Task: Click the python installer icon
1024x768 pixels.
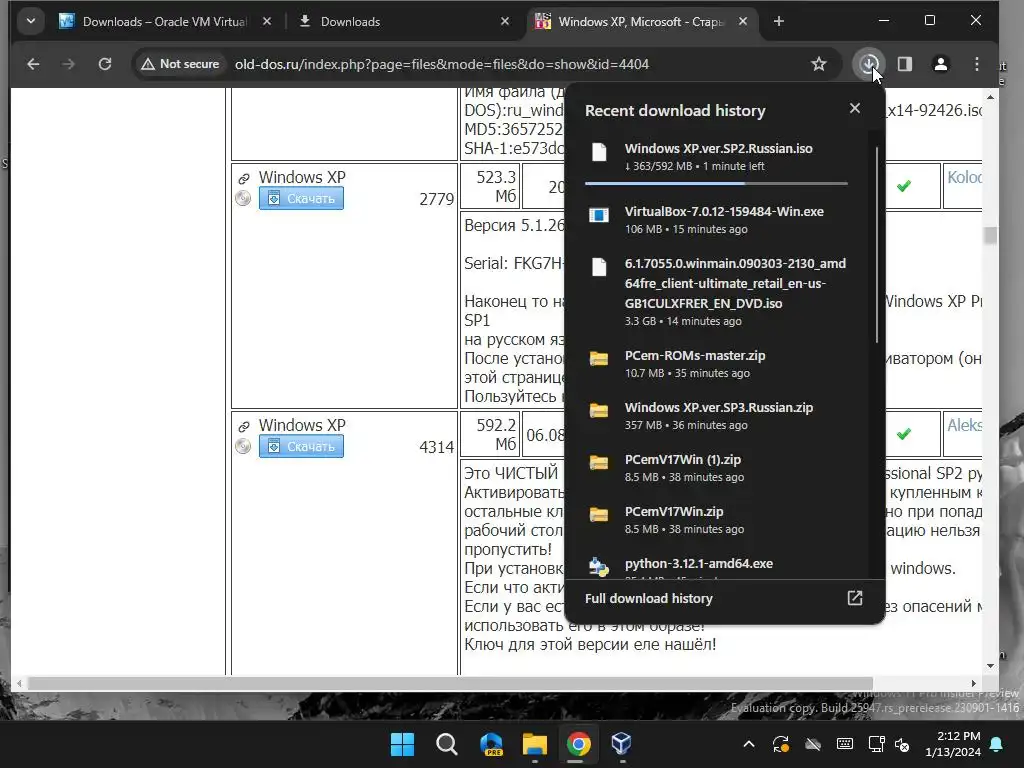Action: pos(599,567)
